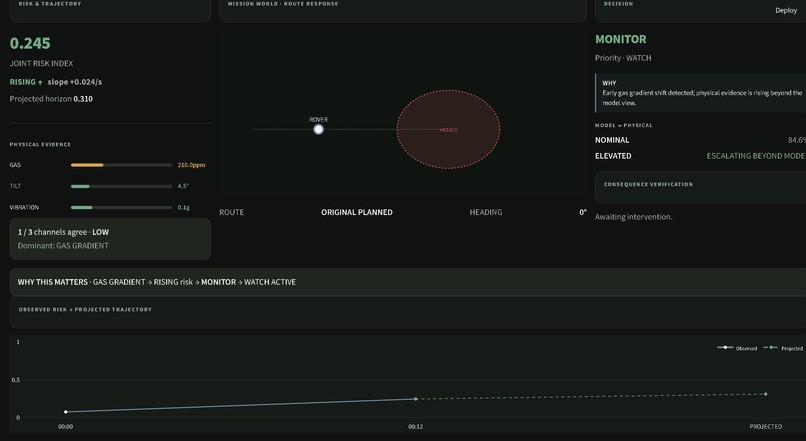Screen dimensions: 806x441
Task: Click the red hazard zone circle
Action: 448,130
